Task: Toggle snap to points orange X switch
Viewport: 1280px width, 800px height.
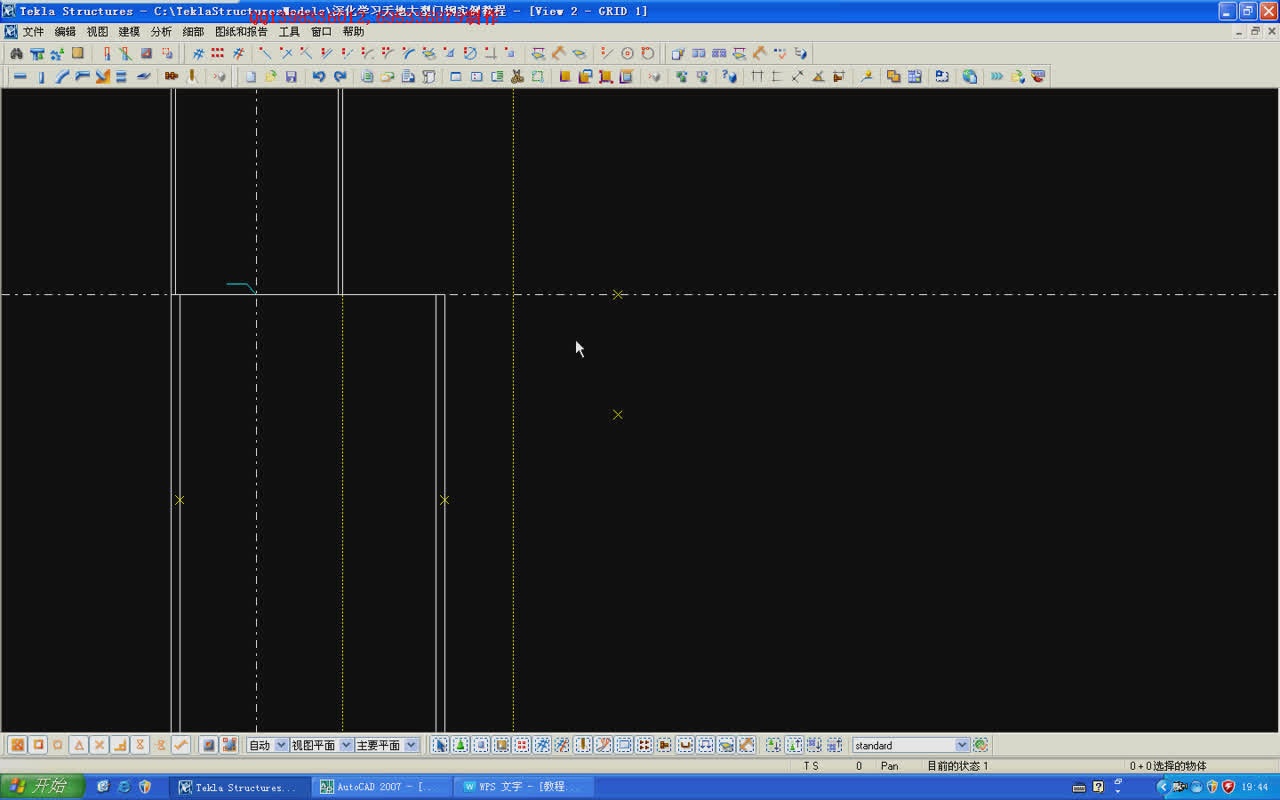Action: pyautogui.click(x=17, y=745)
